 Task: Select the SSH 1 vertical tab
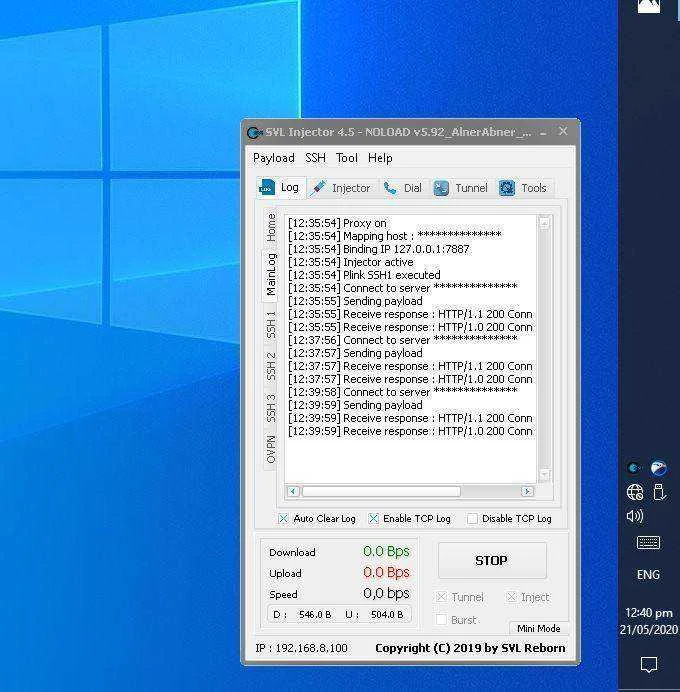(x=271, y=325)
